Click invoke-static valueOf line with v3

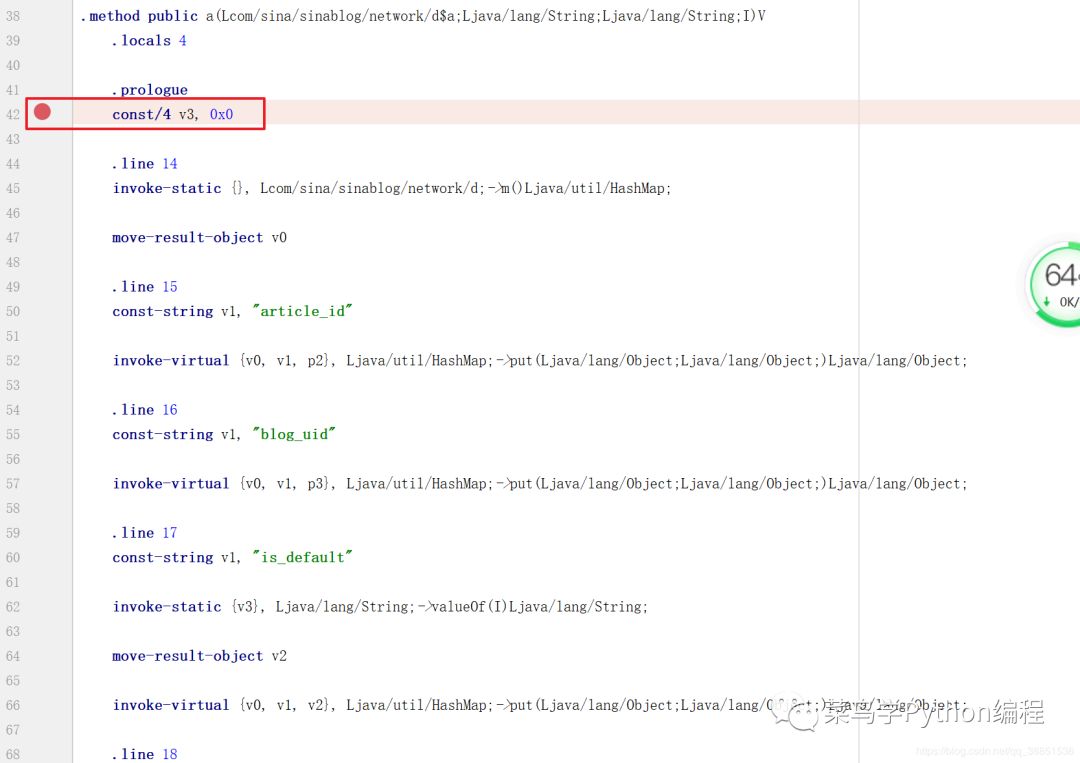coord(380,607)
